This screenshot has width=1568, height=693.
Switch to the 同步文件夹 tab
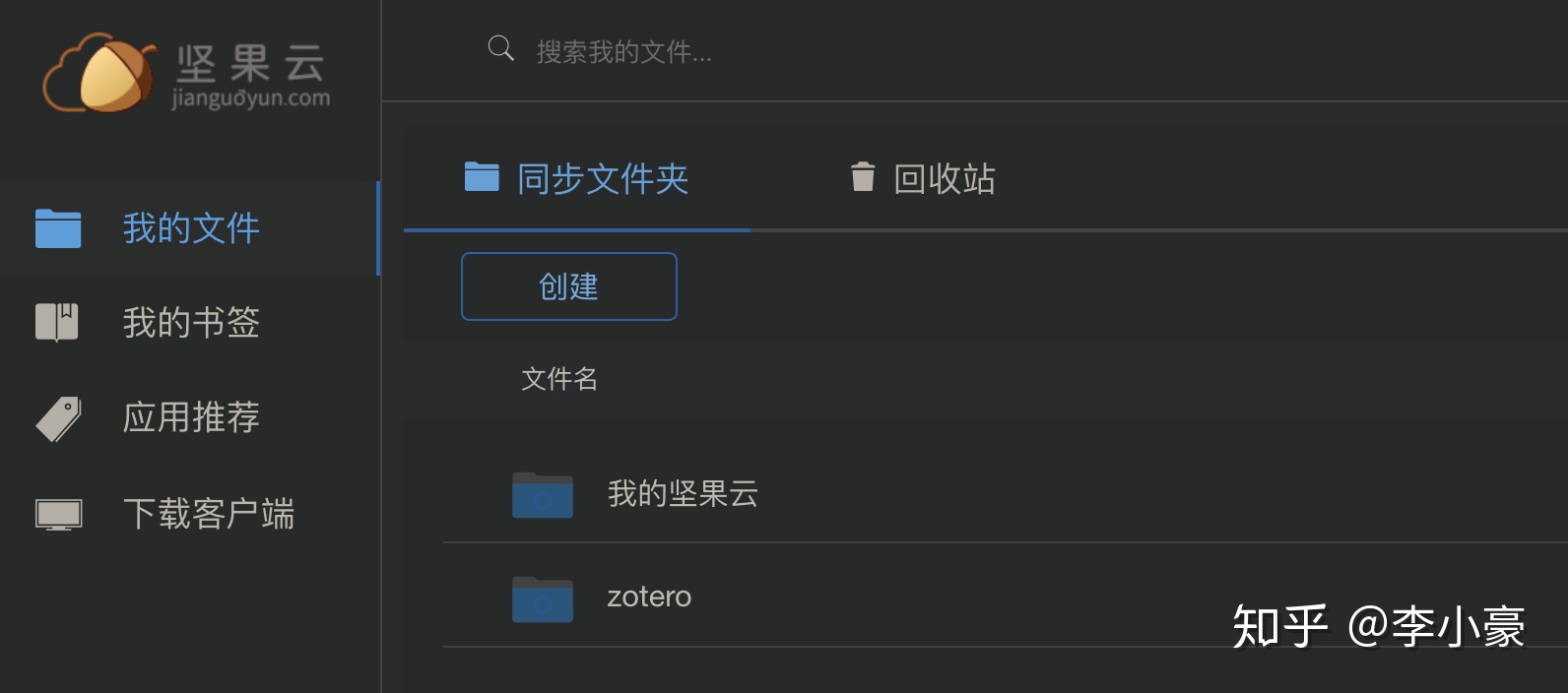tap(603, 179)
